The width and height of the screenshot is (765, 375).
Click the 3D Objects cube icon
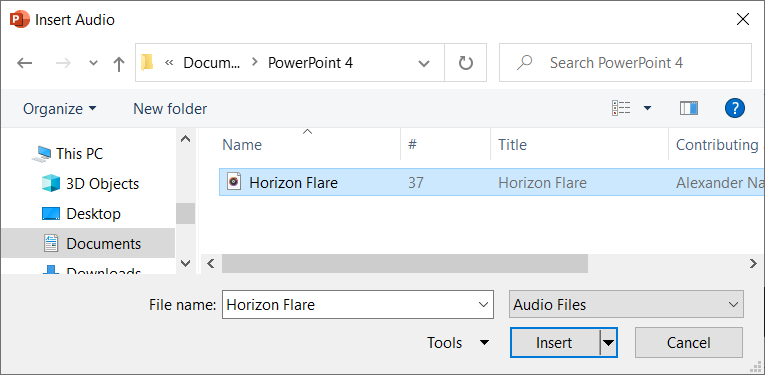tap(50, 183)
